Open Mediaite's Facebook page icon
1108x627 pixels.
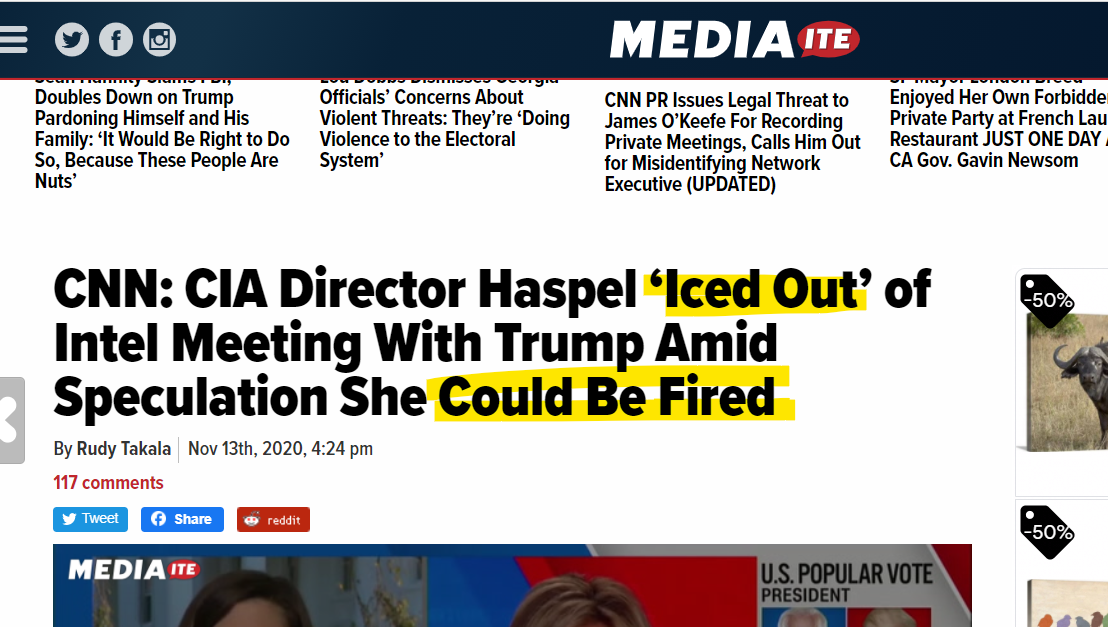pyautogui.click(x=116, y=40)
